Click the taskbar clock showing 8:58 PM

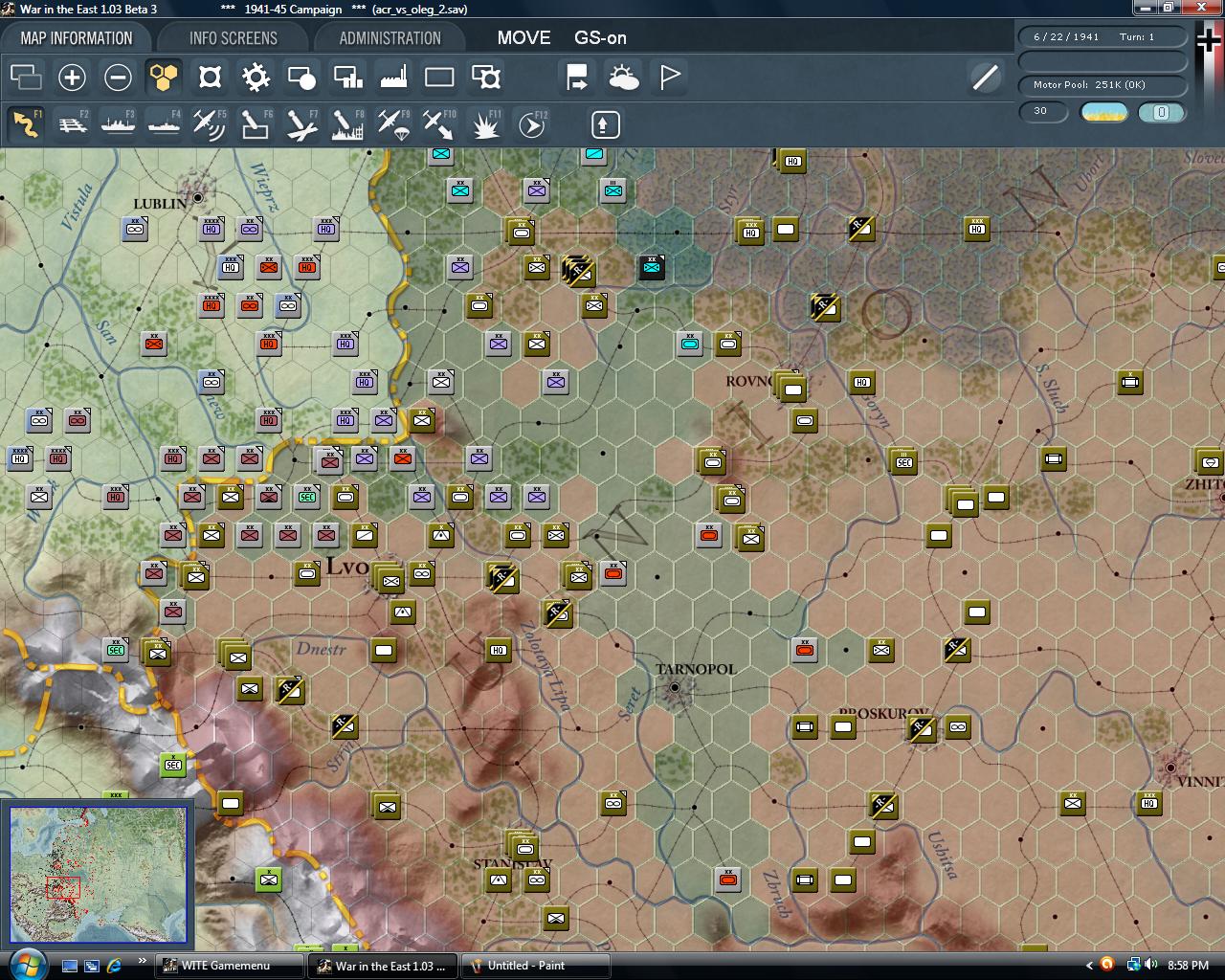(x=1188, y=966)
